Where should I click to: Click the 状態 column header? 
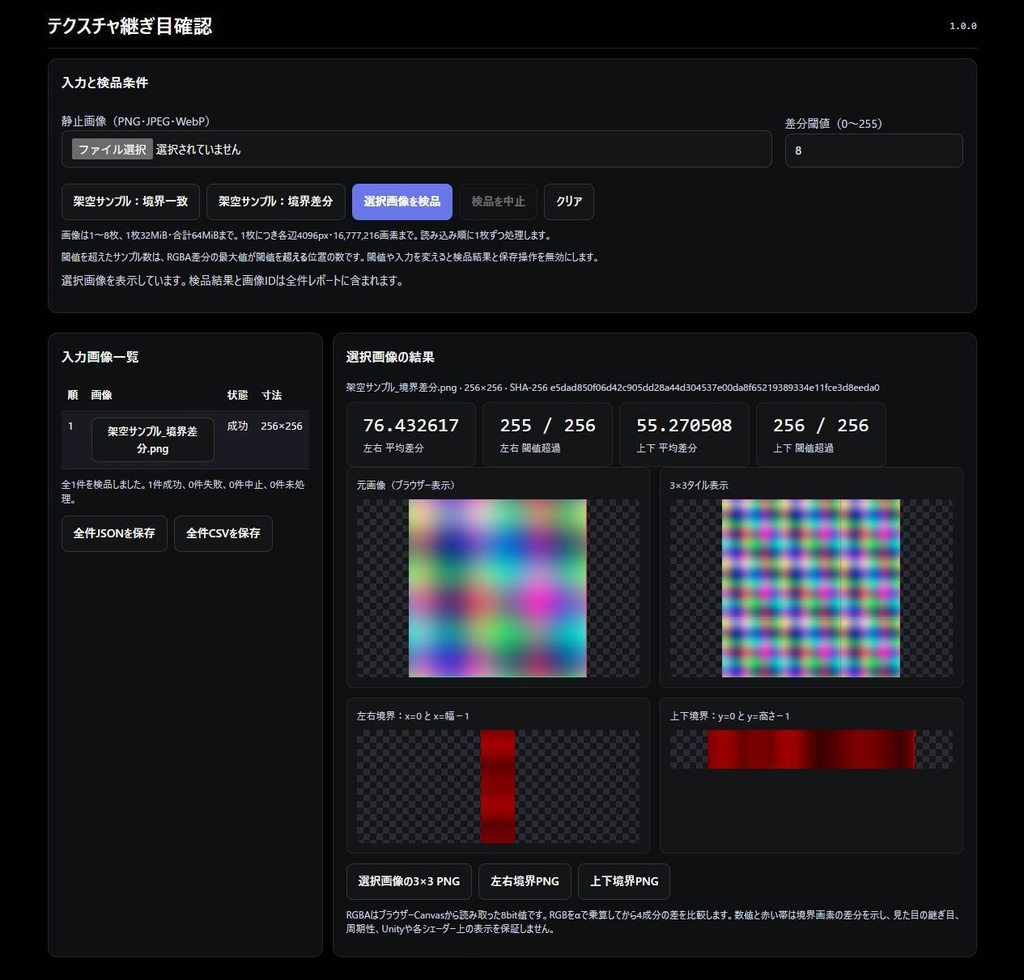click(x=237, y=395)
